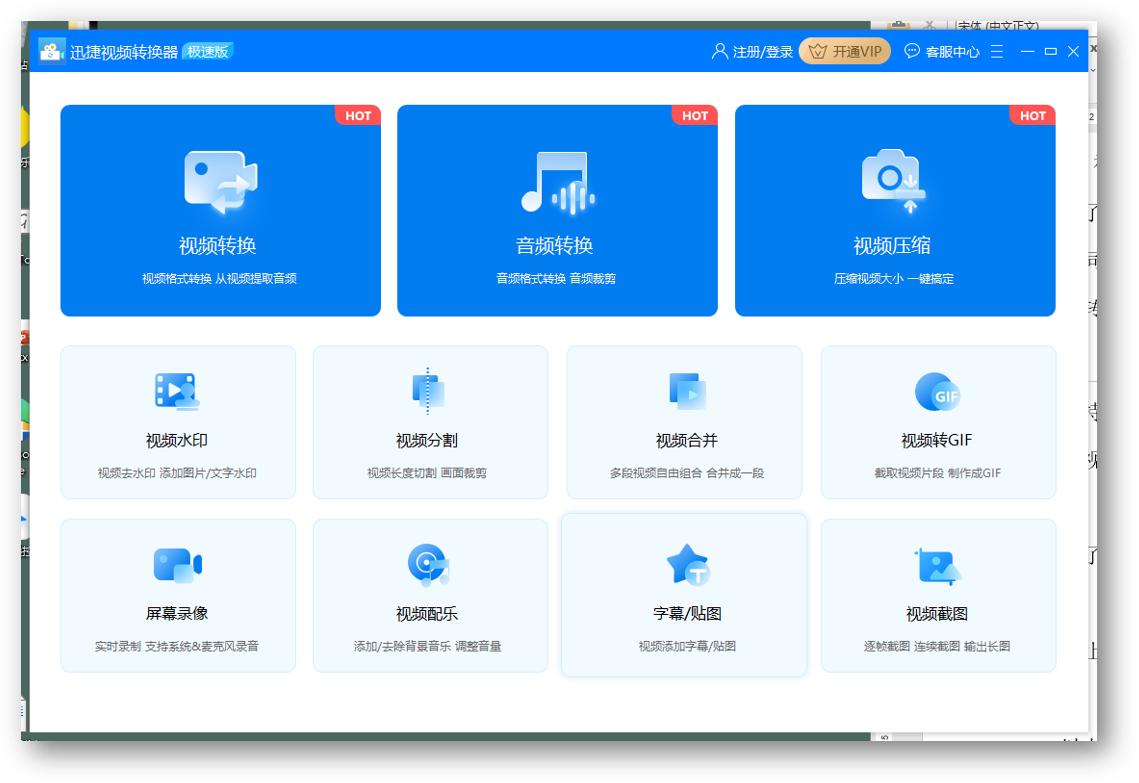
Task: Open the 视频配乐 background music tool
Action: [430, 595]
